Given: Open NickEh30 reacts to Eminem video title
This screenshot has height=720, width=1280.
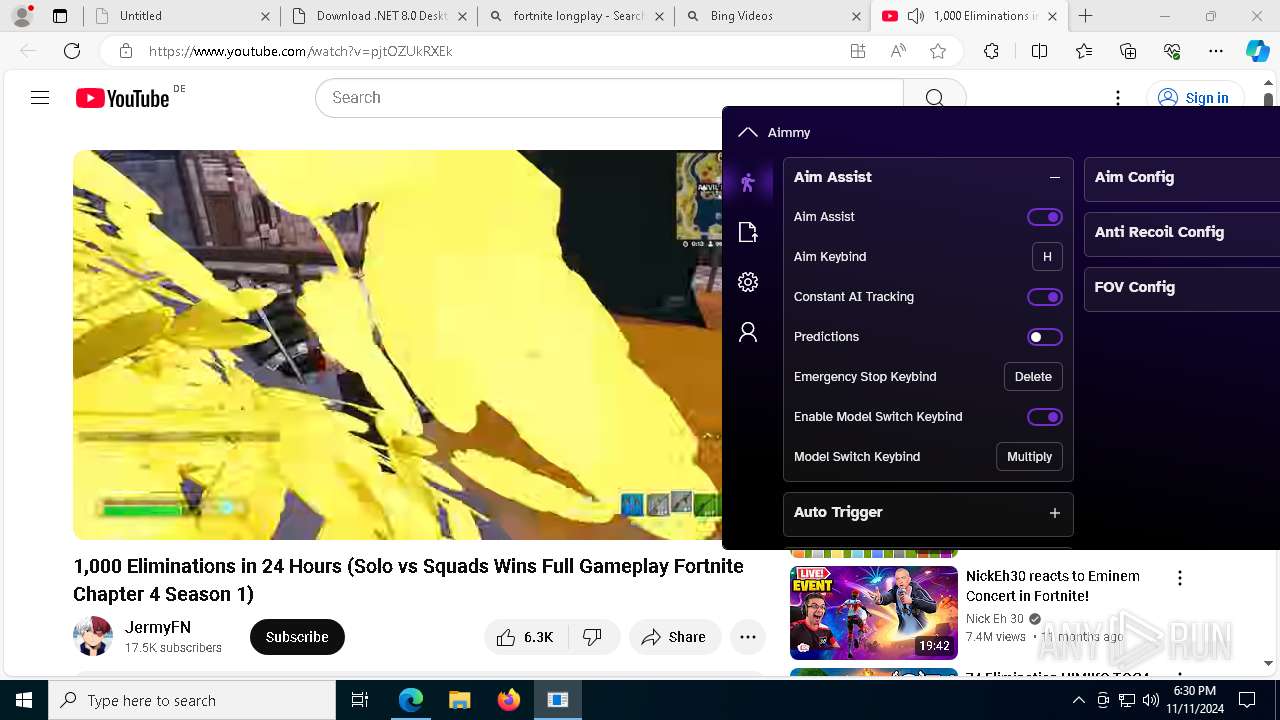Looking at the screenshot, I should [1054, 586].
